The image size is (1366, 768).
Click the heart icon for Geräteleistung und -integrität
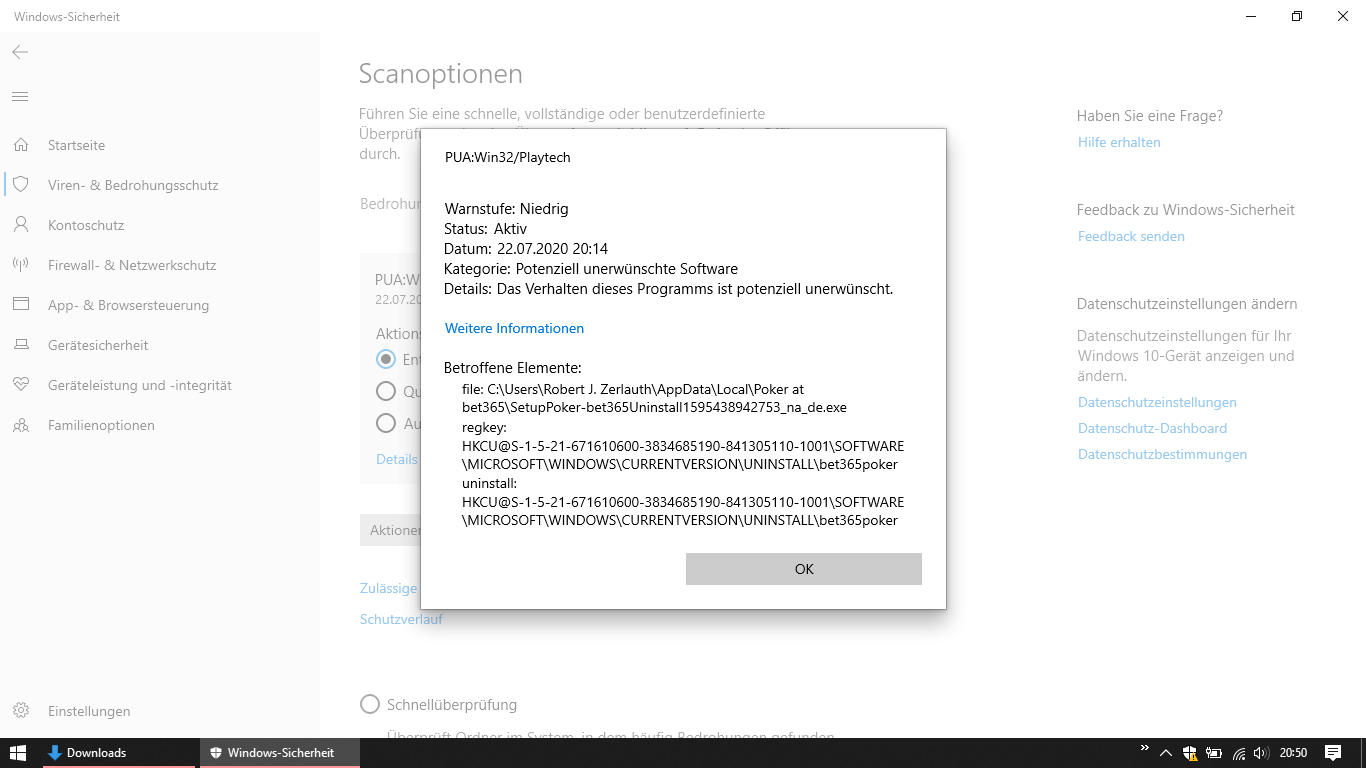(x=21, y=385)
